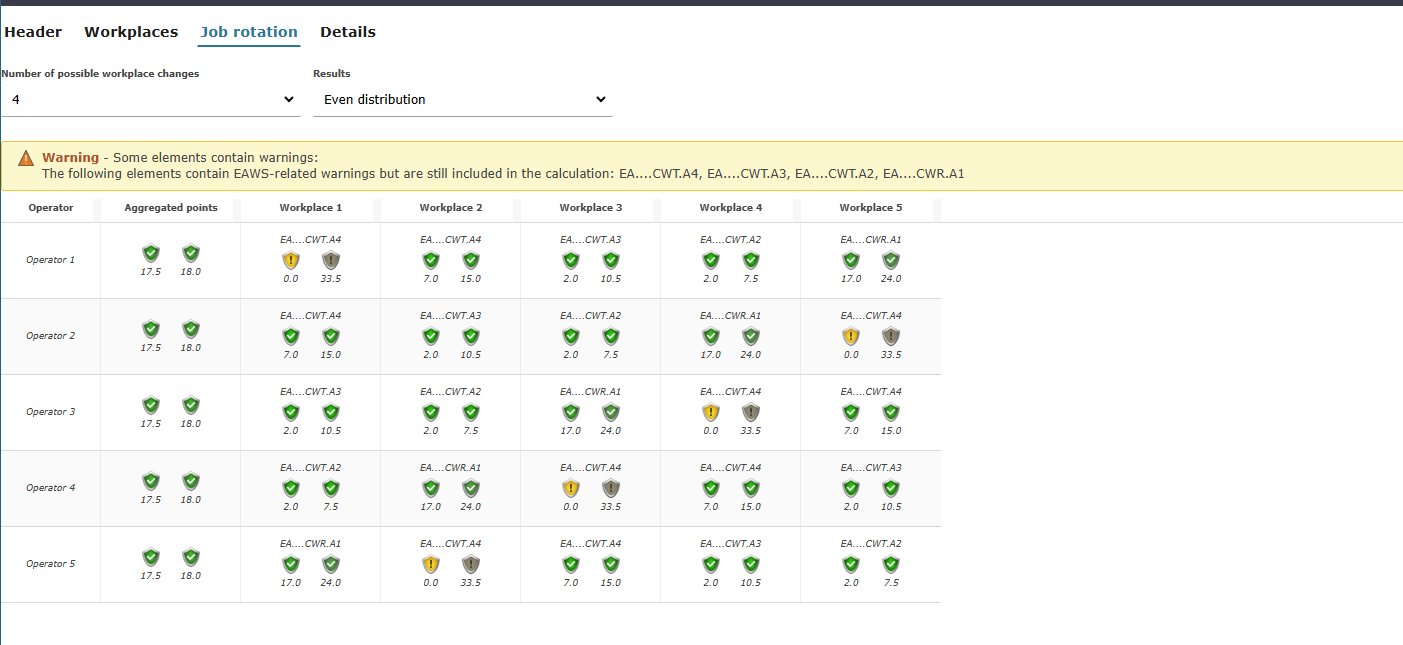The height and width of the screenshot is (645, 1403).
Task: Click the Workplace 3 column header
Action: [591, 208]
